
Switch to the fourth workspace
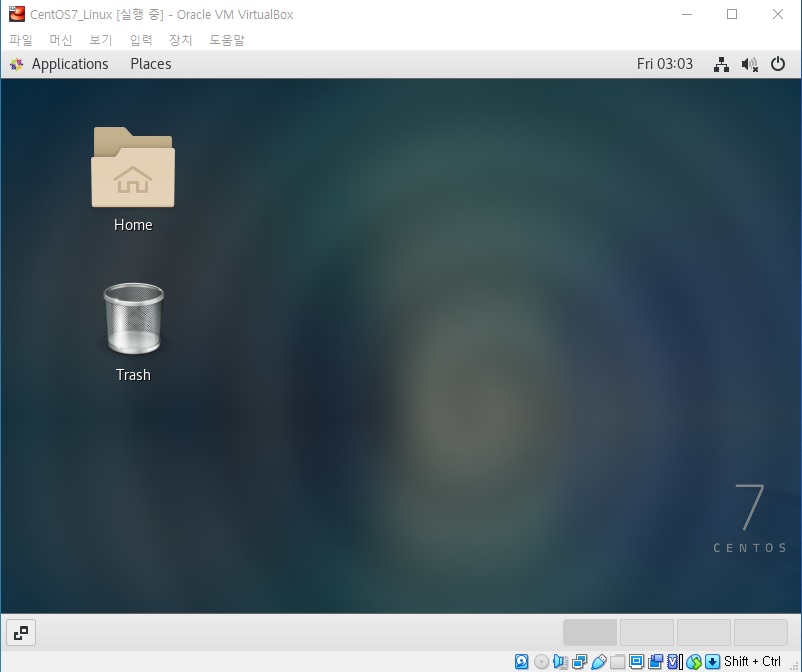tap(760, 633)
